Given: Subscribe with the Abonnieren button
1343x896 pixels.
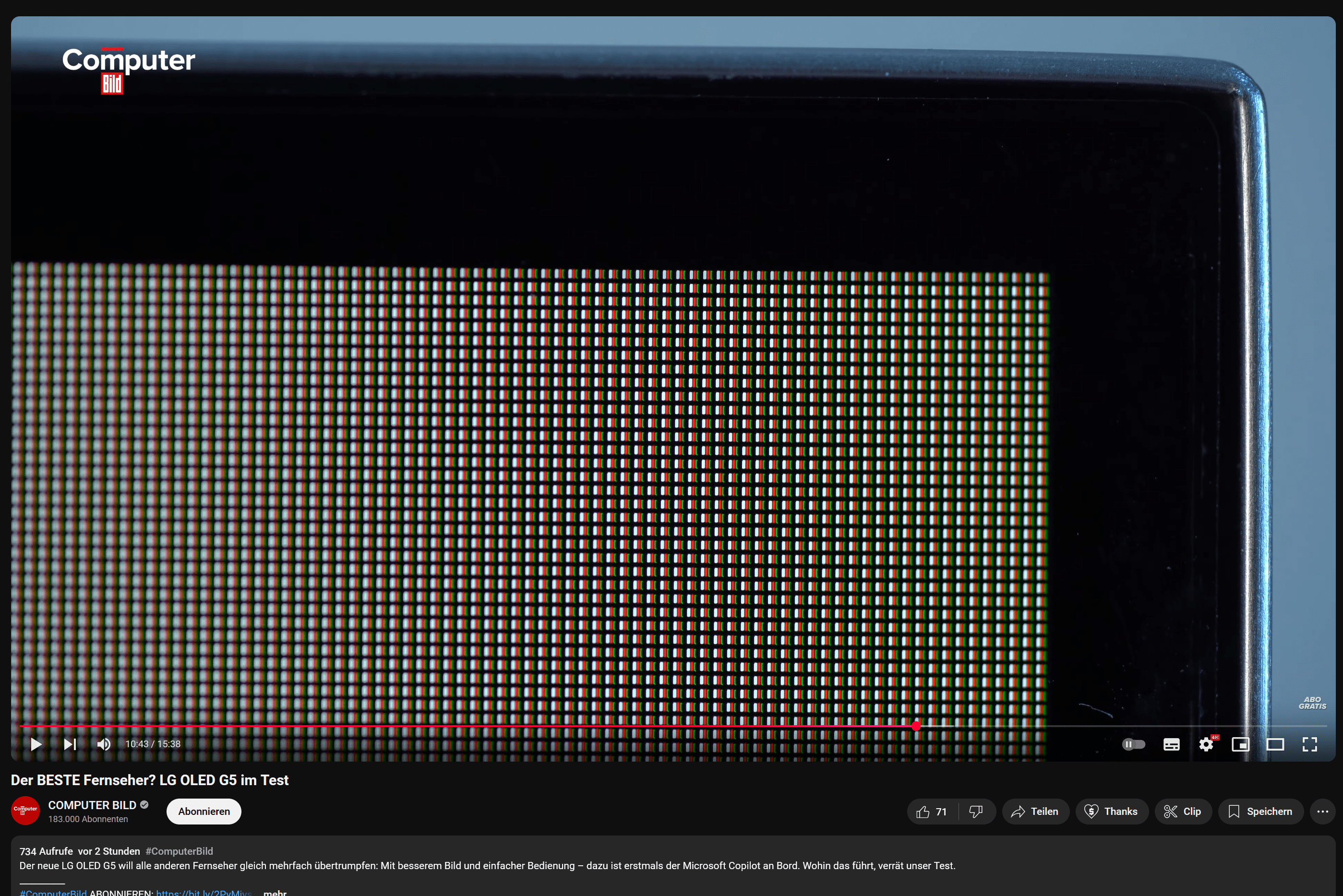Looking at the screenshot, I should 204,812.
